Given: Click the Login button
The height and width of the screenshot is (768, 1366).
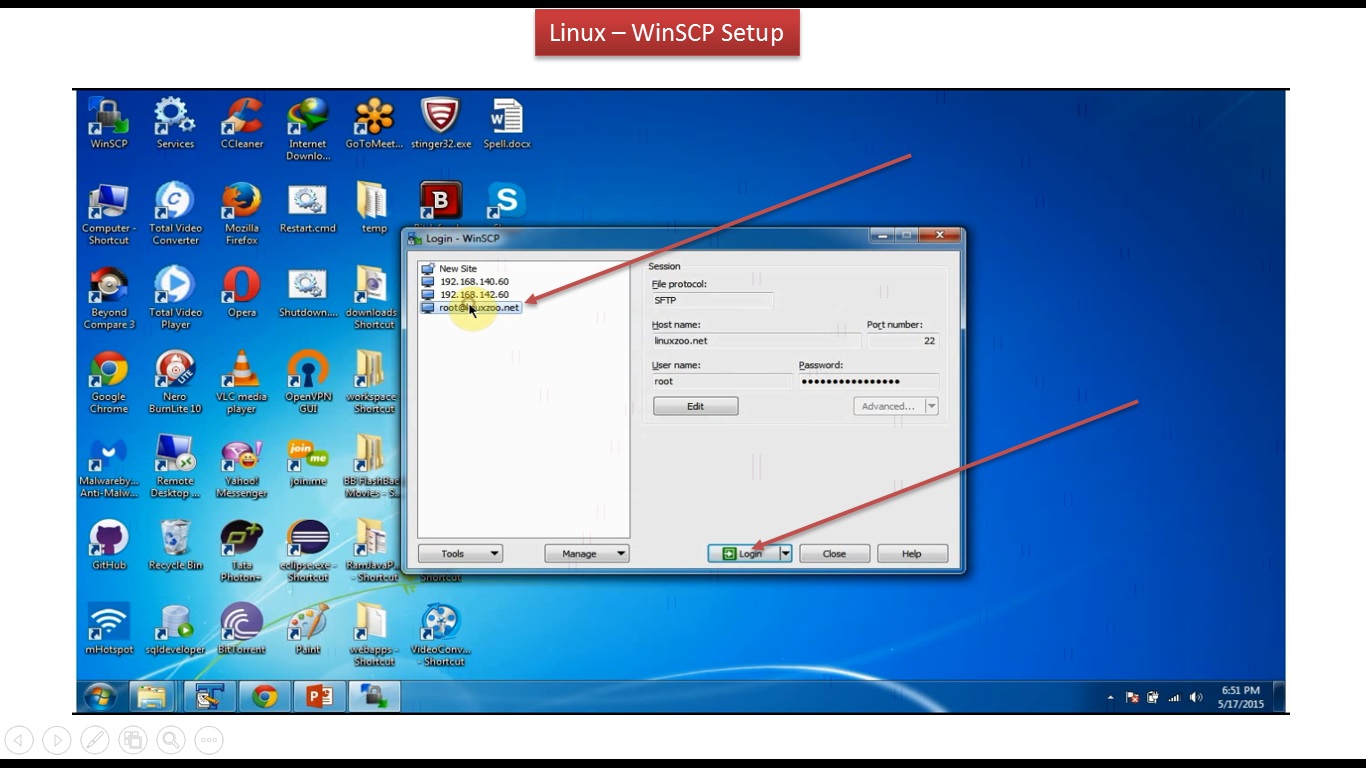Looking at the screenshot, I should [x=743, y=553].
